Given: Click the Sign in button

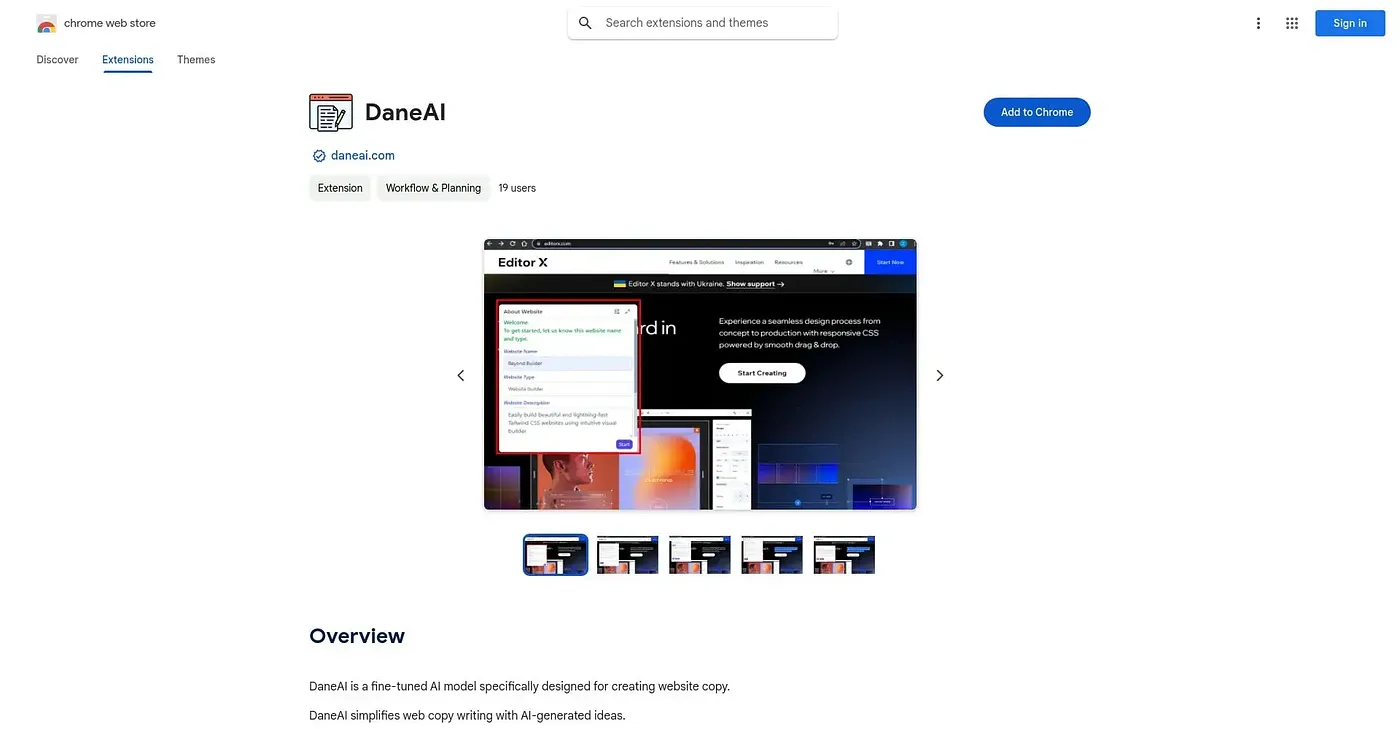Looking at the screenshot, I should 1350,23.
